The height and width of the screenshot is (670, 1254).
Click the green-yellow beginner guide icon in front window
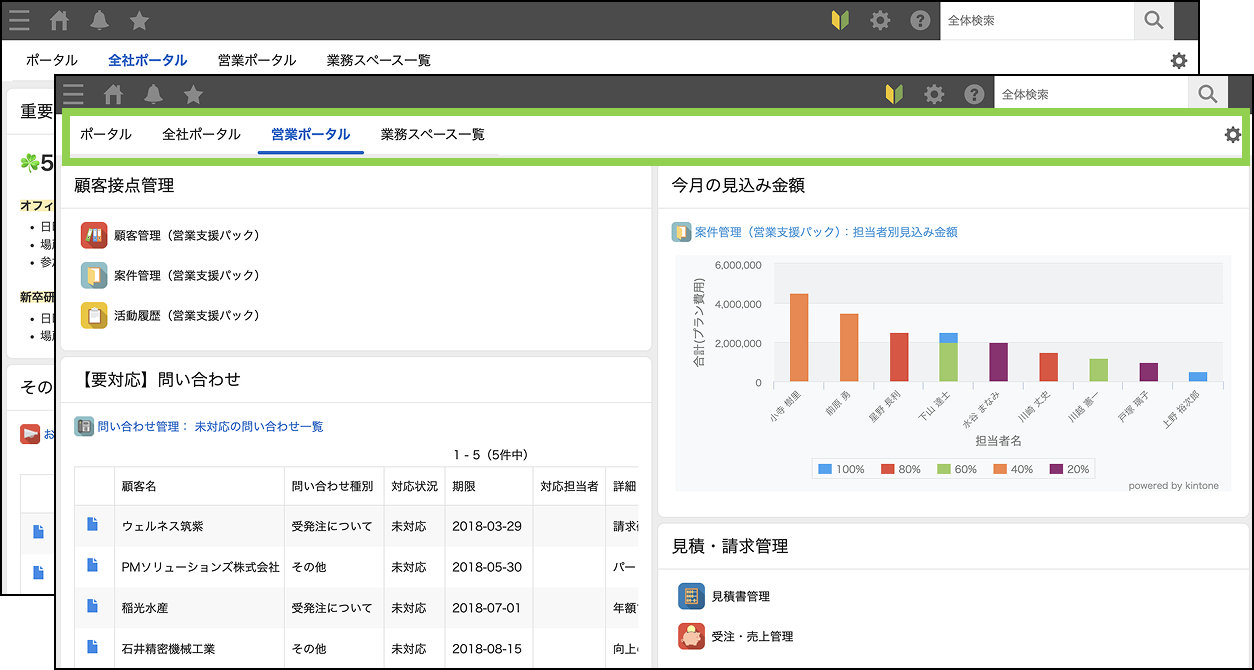pyautogui.click(x=894, y=95)
